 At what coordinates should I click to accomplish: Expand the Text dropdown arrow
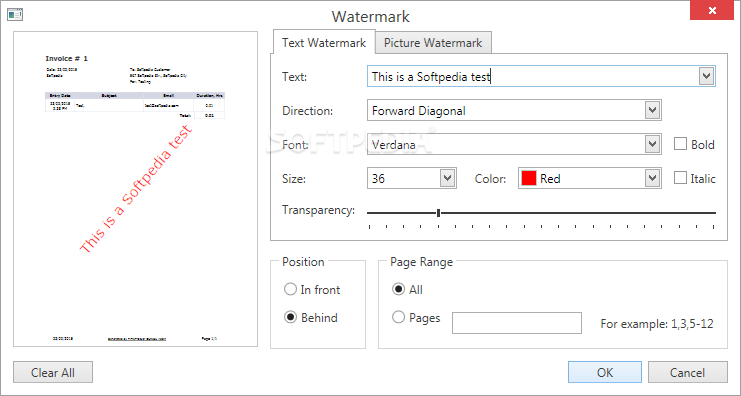[x=706, y=76]
